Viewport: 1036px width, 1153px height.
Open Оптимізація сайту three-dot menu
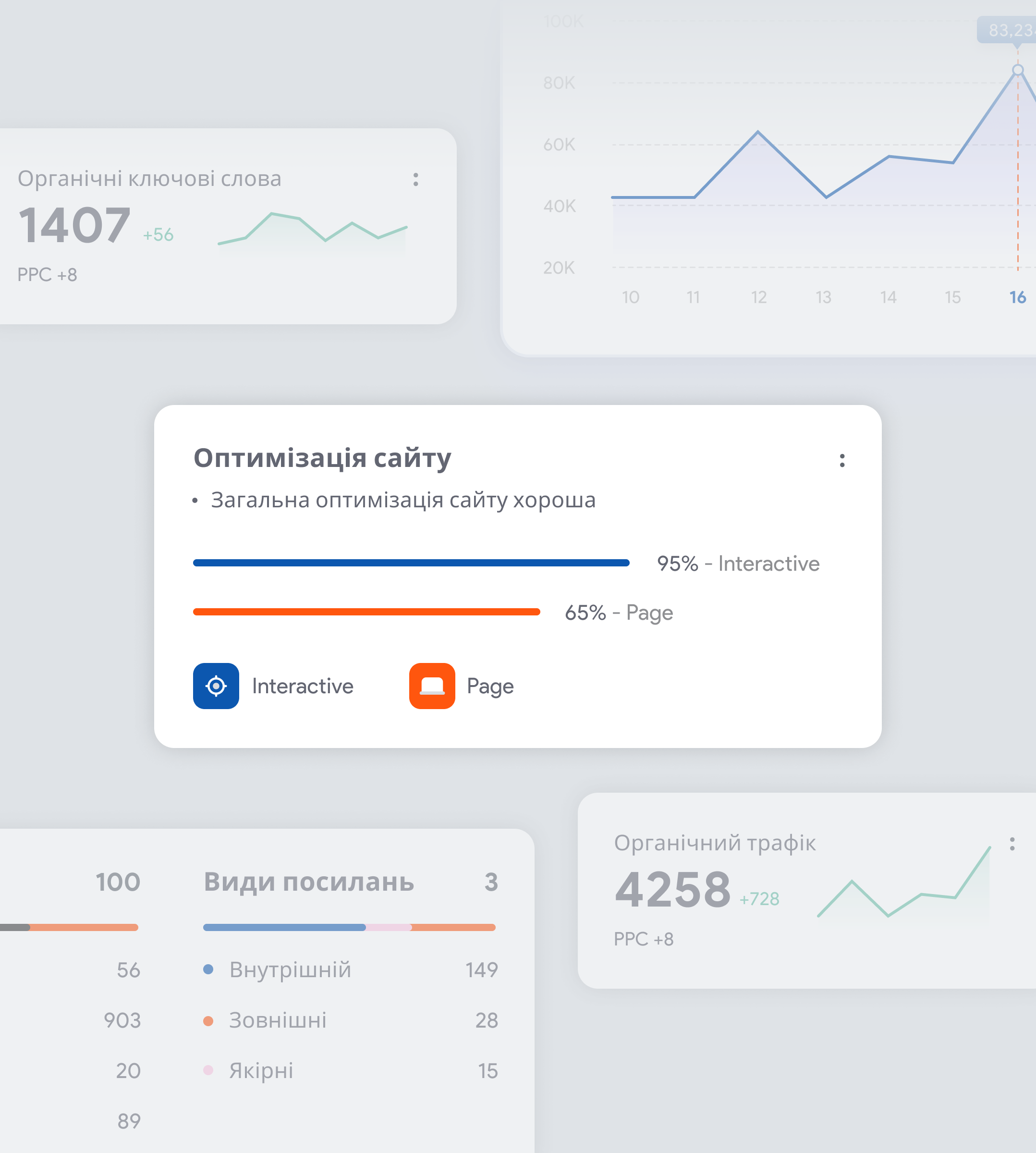pyautogui.click(x=842, y=460)
